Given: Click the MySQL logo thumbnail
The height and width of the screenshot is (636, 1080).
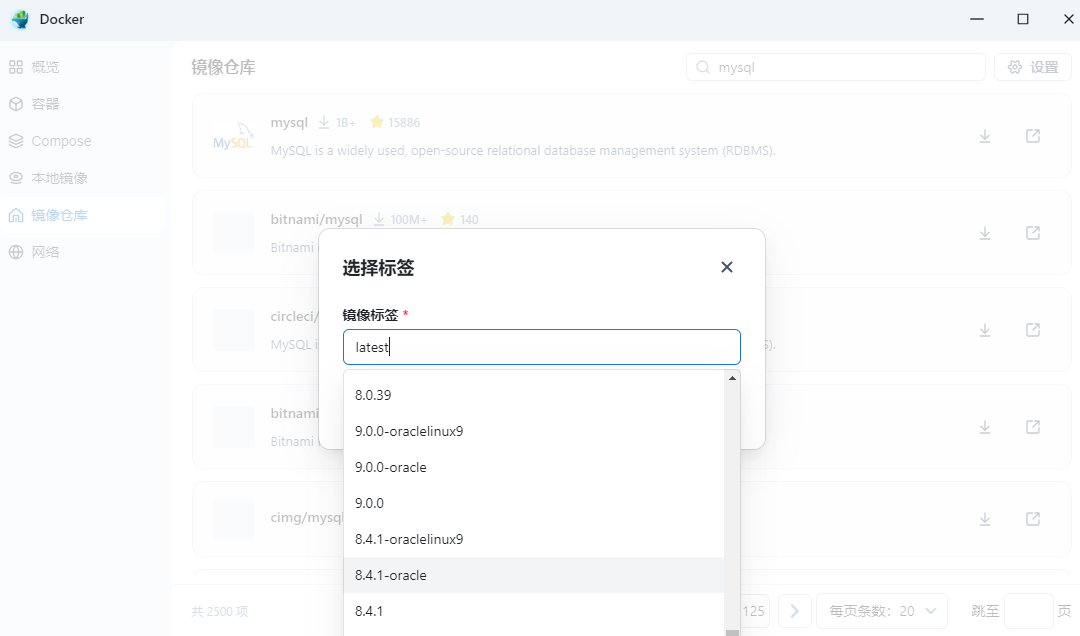Looking at the screenshot, I should click(233, 136).
